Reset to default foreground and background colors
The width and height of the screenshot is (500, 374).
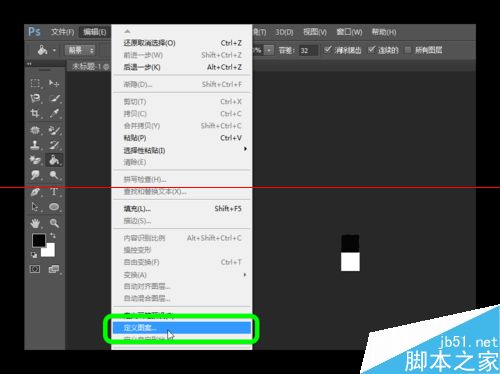coord(34,255)
